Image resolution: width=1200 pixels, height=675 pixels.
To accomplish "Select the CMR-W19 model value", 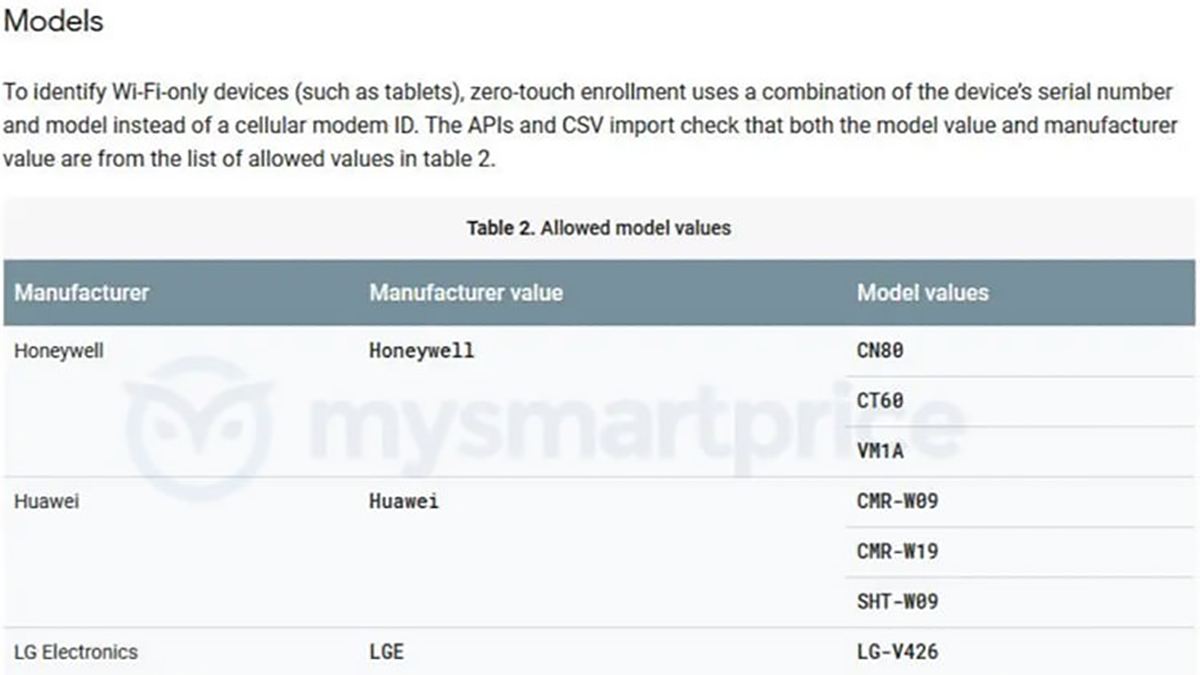I will pos(897,552).
